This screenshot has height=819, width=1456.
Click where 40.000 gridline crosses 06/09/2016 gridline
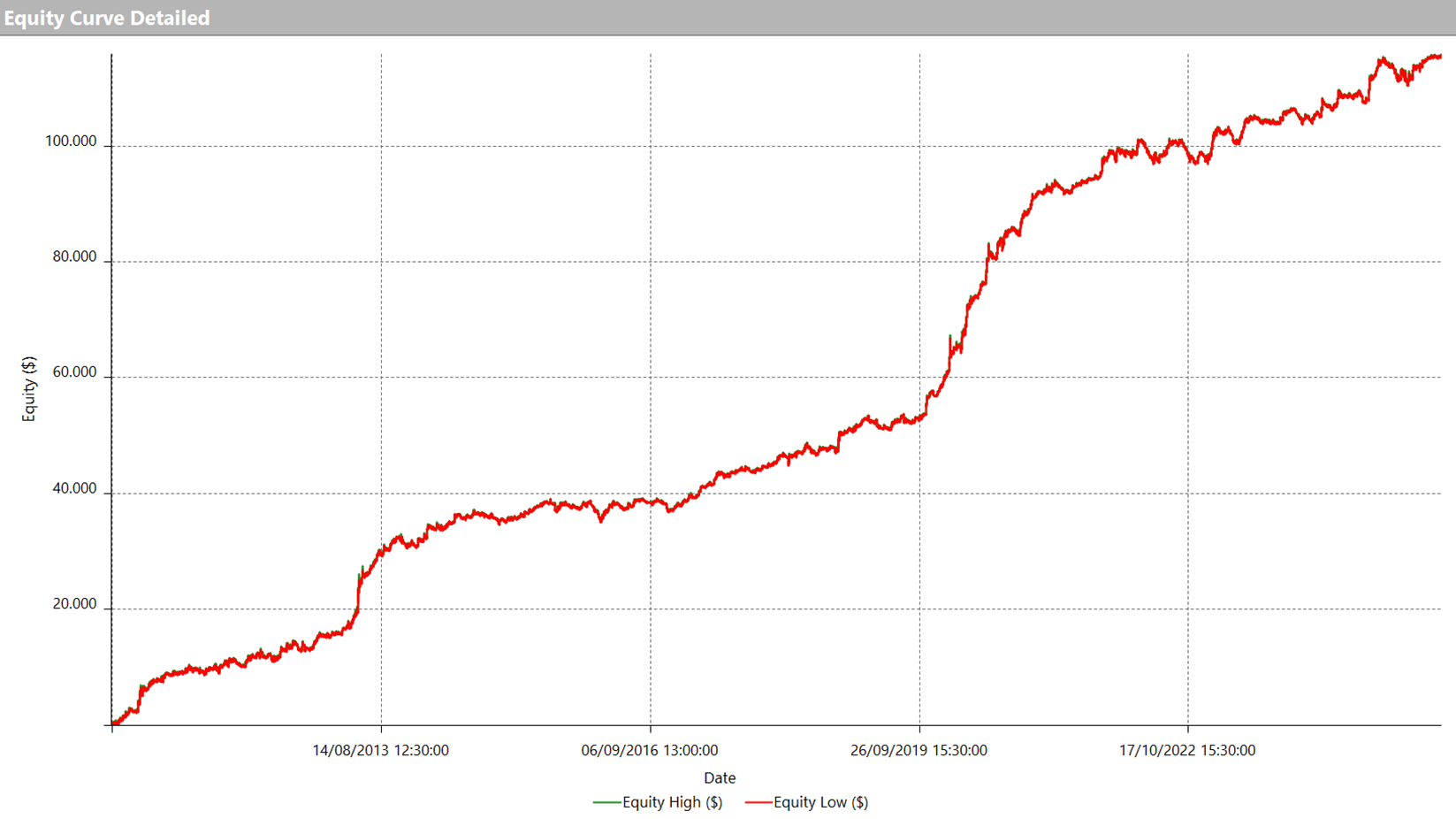[651, 494]
